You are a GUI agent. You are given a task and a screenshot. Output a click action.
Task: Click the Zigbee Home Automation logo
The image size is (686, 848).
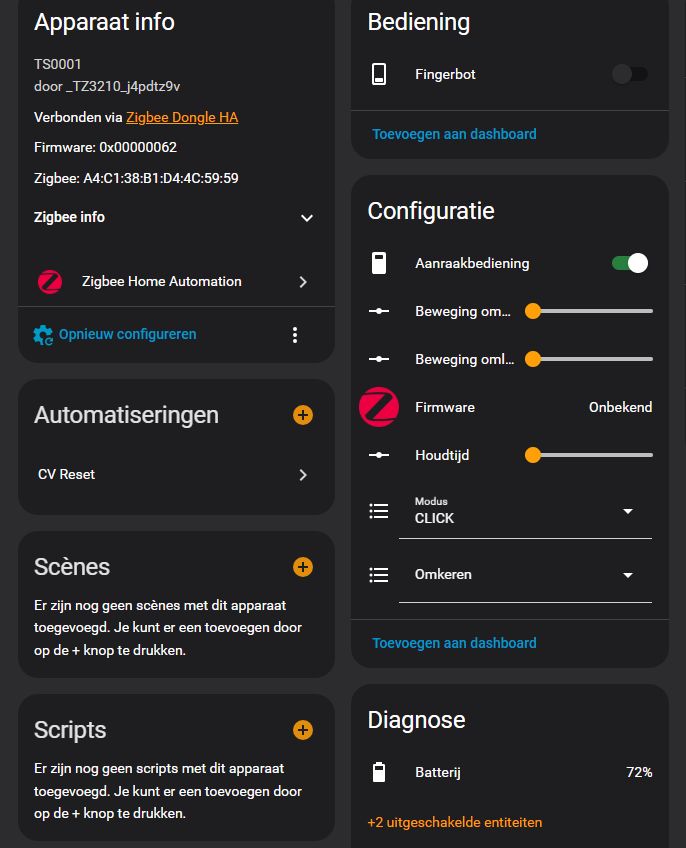tap(50, 282)
